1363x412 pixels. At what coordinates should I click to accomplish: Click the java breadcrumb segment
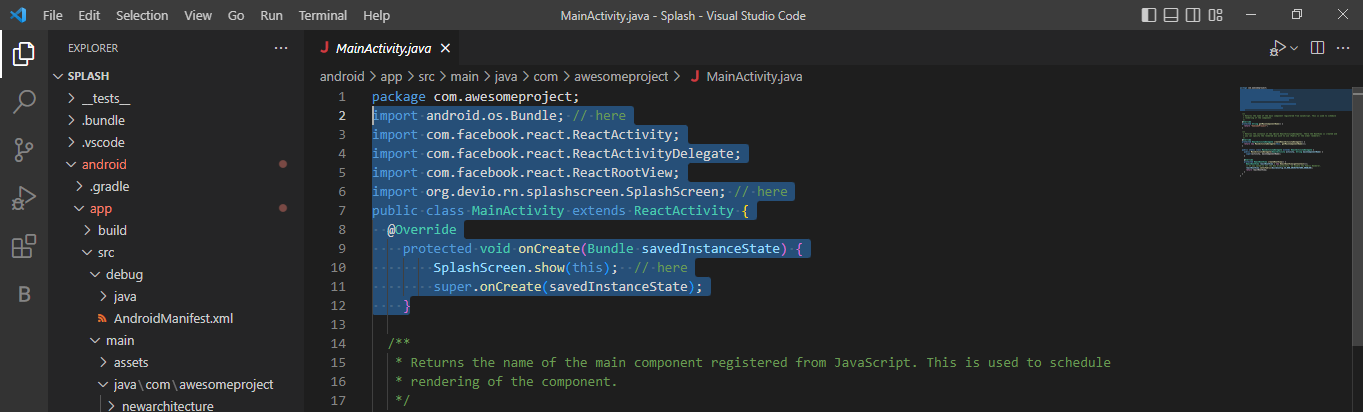[x=505, y=76]
